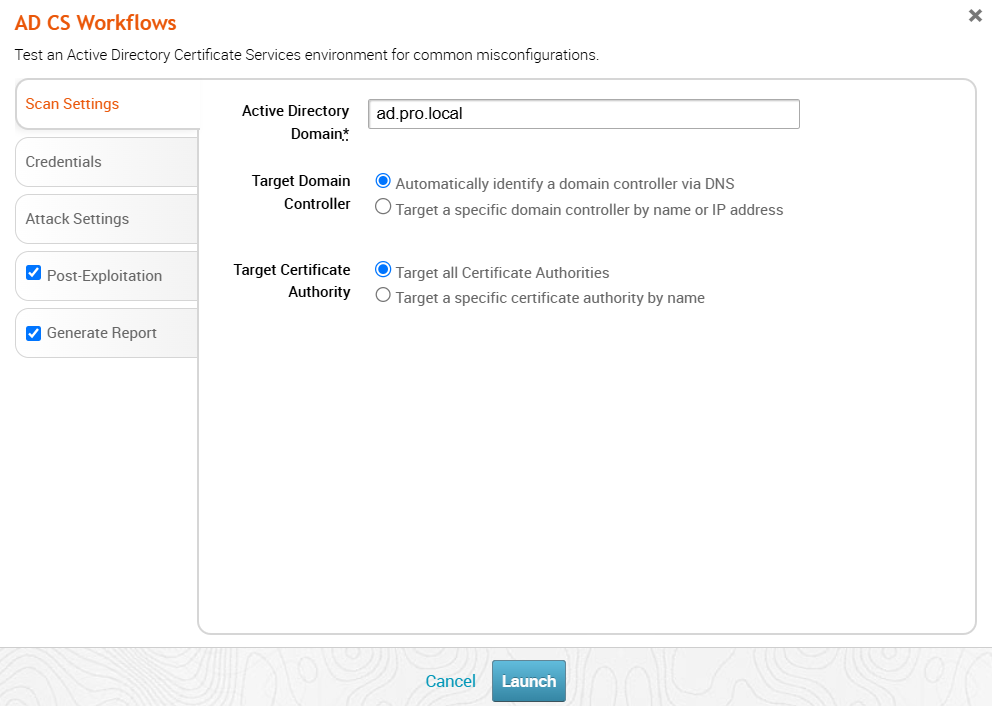Click the Target Certificate Authority label

click(292, 281)
